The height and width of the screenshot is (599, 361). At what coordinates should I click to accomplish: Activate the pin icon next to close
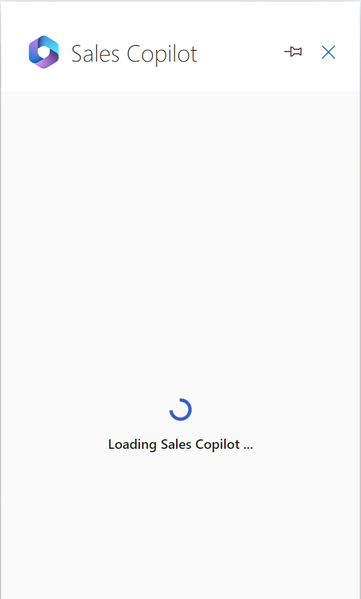point(293,52)
